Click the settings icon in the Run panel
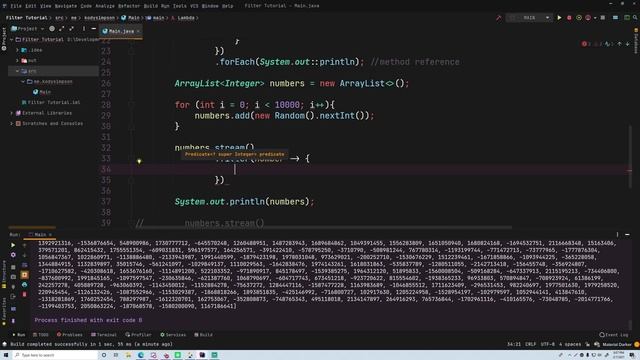Viewport: 640px width, 360px height. coord(13,255)
